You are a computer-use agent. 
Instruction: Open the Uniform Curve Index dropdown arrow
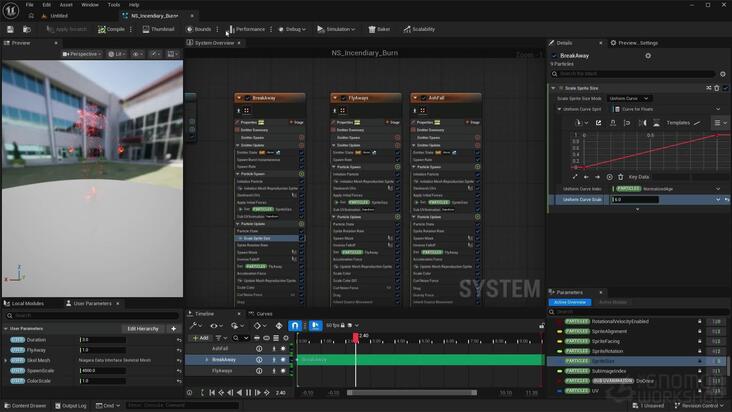pyautogui.click(x=718, y=189)
